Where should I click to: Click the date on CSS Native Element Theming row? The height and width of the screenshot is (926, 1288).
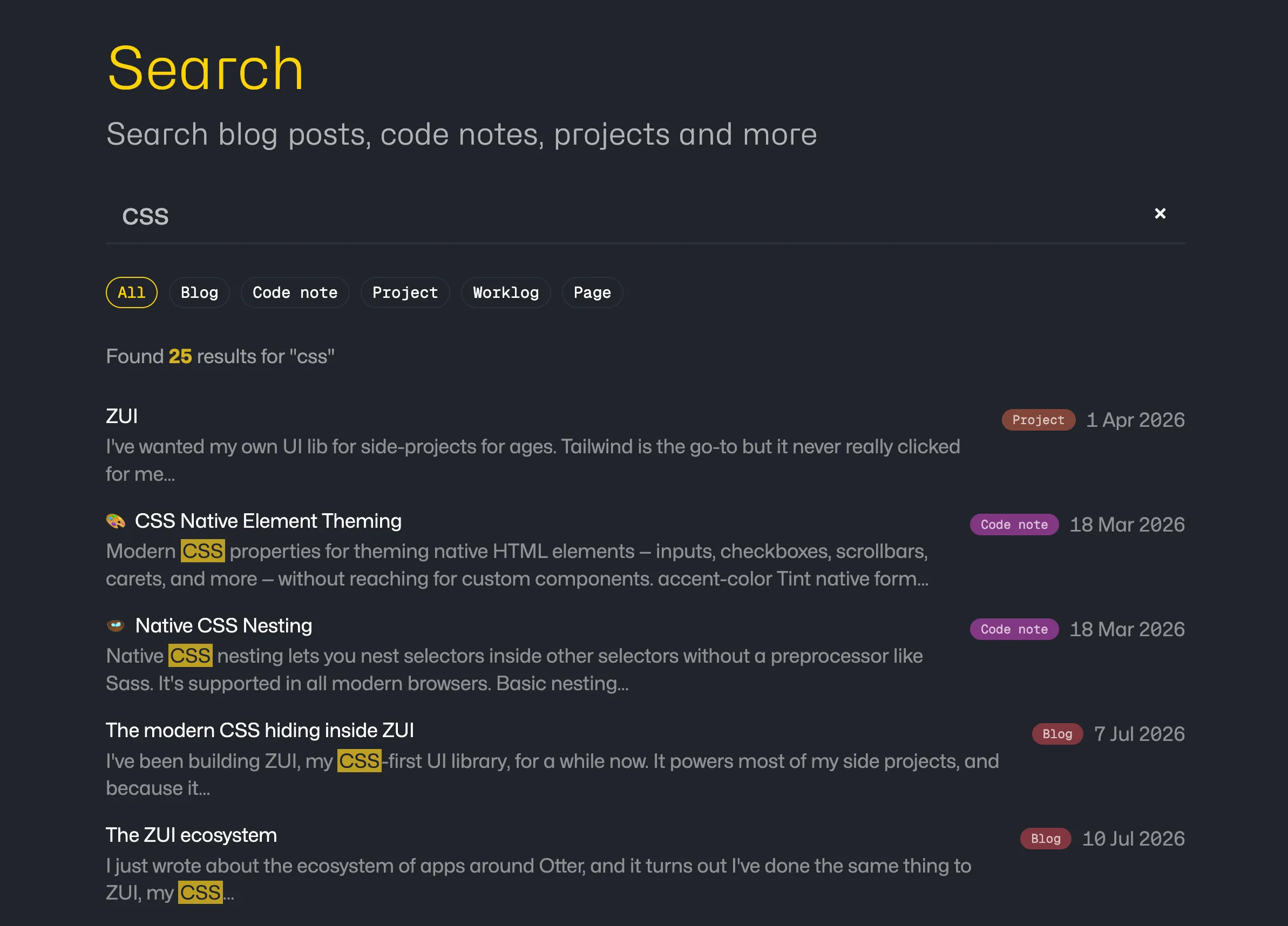1127,524
